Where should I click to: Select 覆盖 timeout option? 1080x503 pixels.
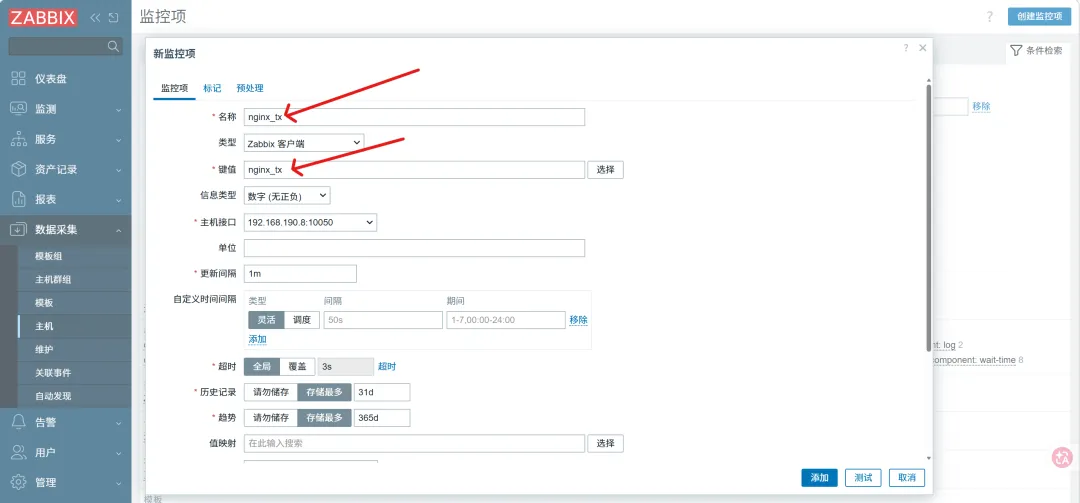pyautogui.click(x=298, y=367)
